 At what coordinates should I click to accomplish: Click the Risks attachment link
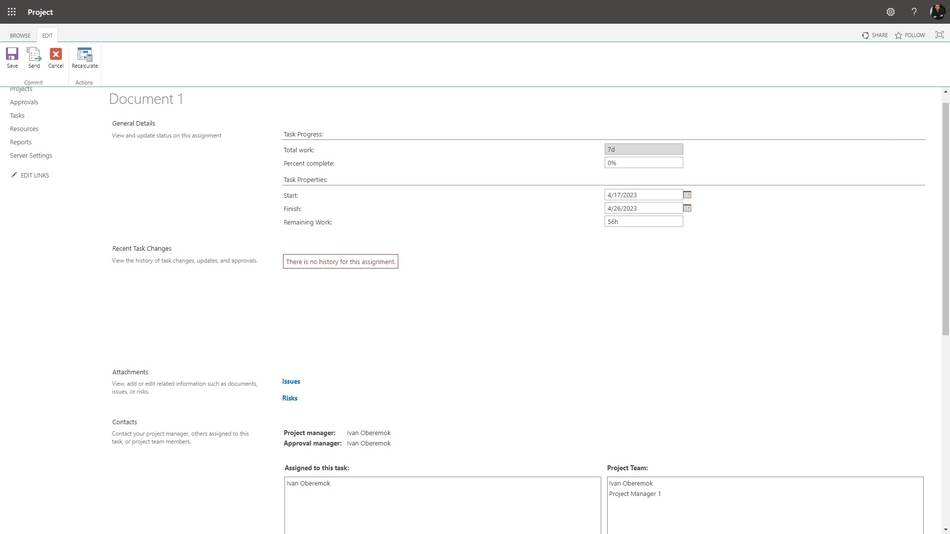pos(290,398)
